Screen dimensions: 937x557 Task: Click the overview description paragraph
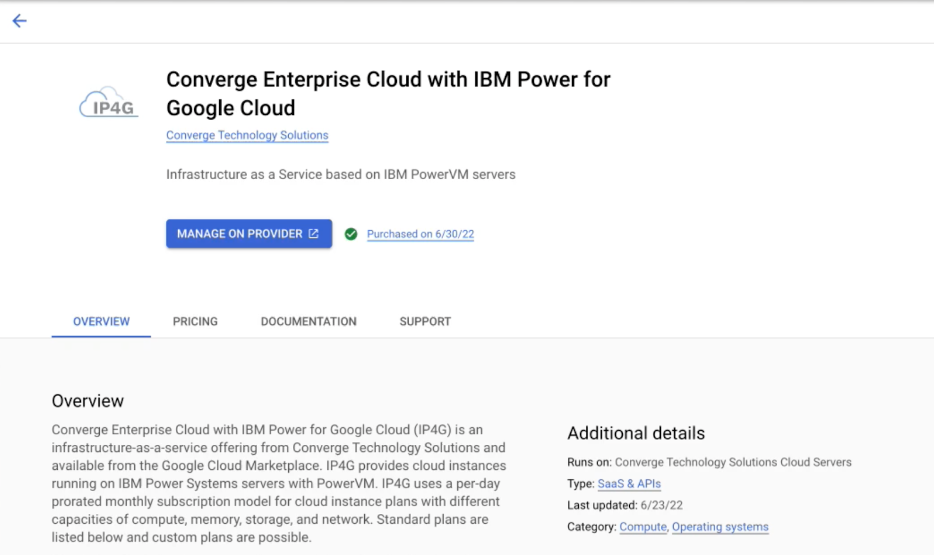(279, 483)
